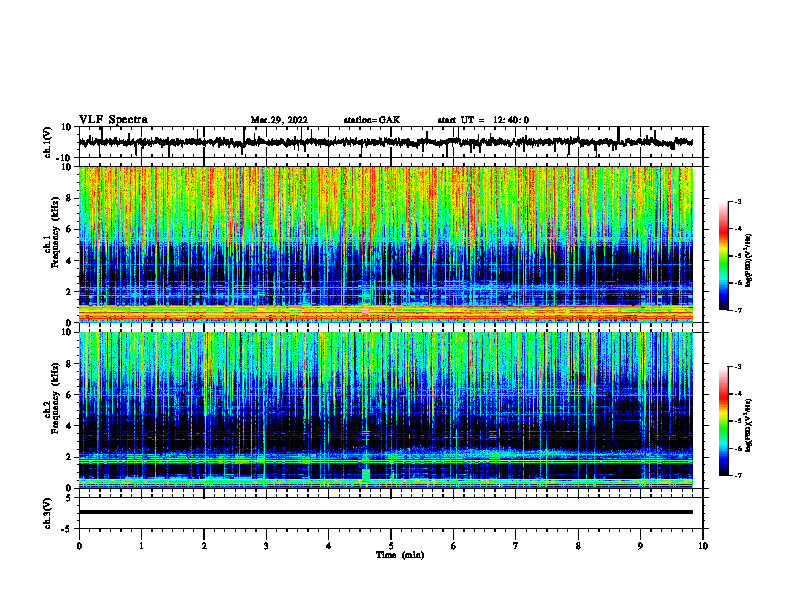Screen dimensions: 792x612
Task: Click the "-7" label on ch.2 color bar
Action: click(737, 475)
